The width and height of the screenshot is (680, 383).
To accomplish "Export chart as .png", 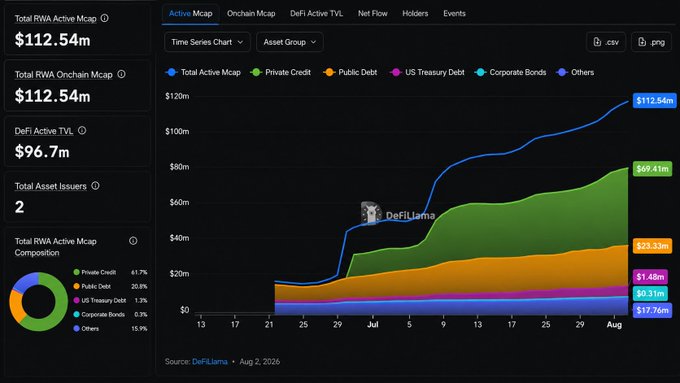I will pos(651,42).
